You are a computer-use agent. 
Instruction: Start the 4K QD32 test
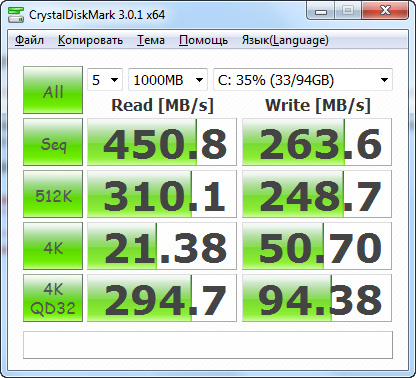coord(53,298)
